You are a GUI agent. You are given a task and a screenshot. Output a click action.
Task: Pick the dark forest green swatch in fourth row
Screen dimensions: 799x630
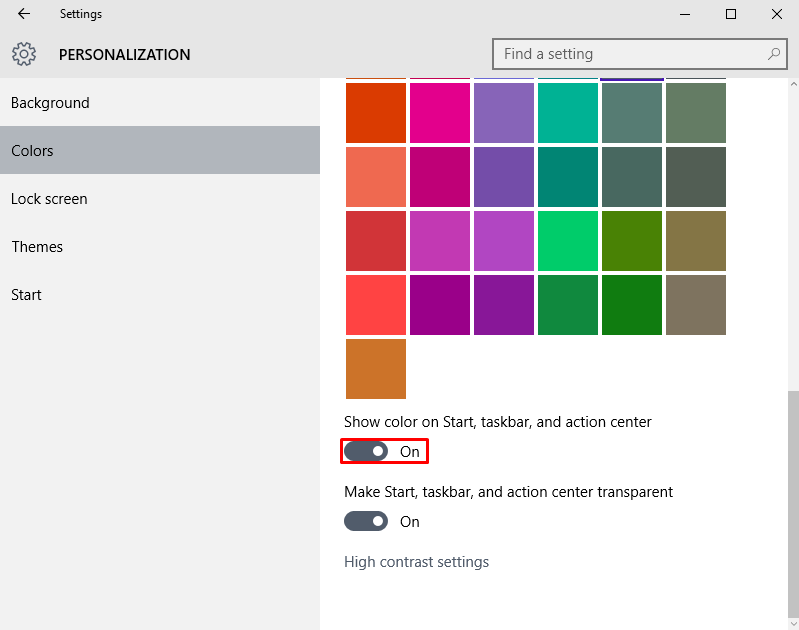point(632,305)
